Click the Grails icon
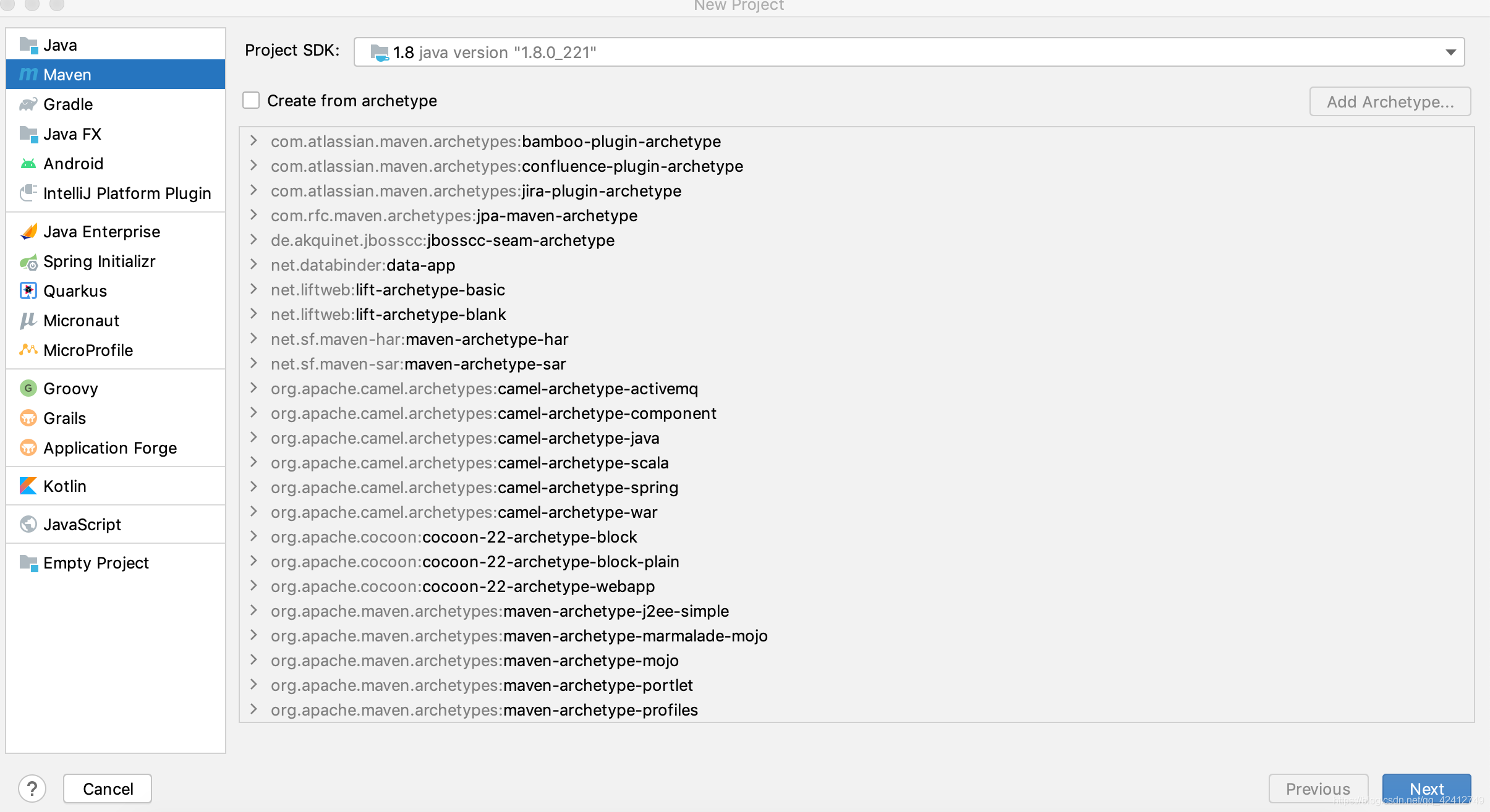Screen dimensions: 1490x812 (28, 418)
